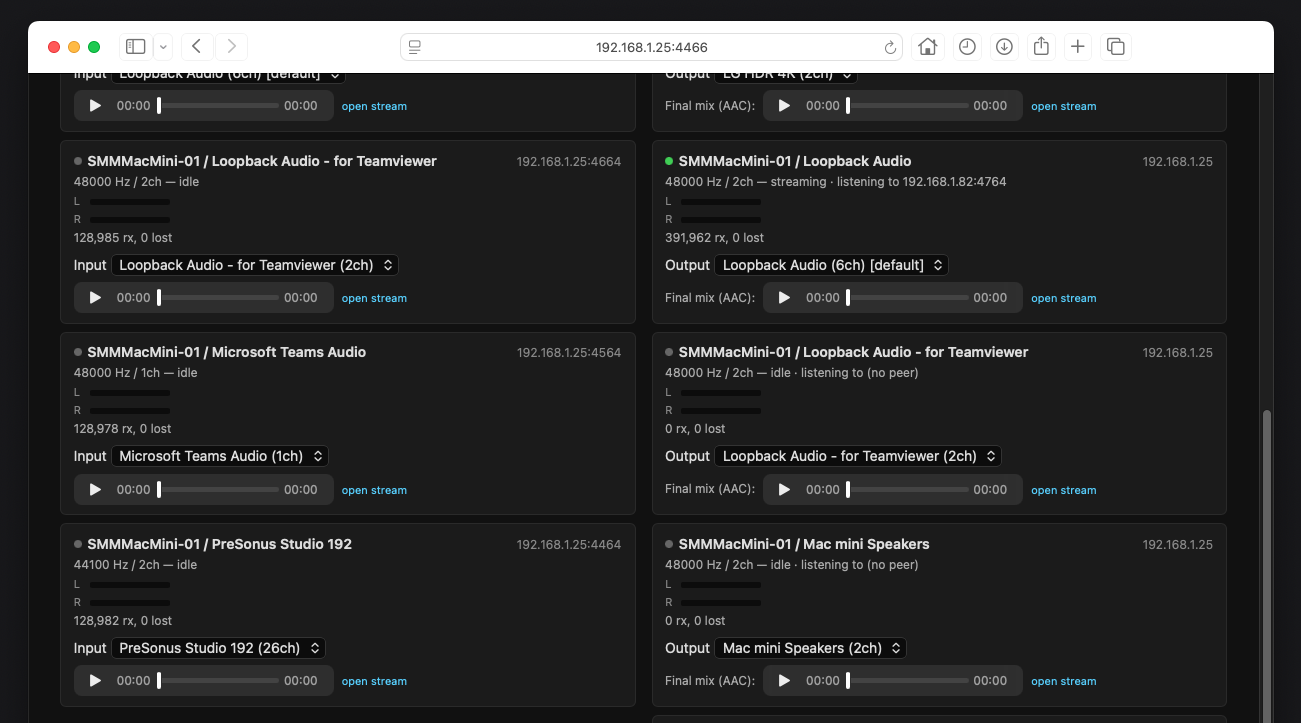Open stream link for Mac mini Speakers
The height and width of the screenshot is (723, 1301).
pyautogui.click(x=1063, y=681)
